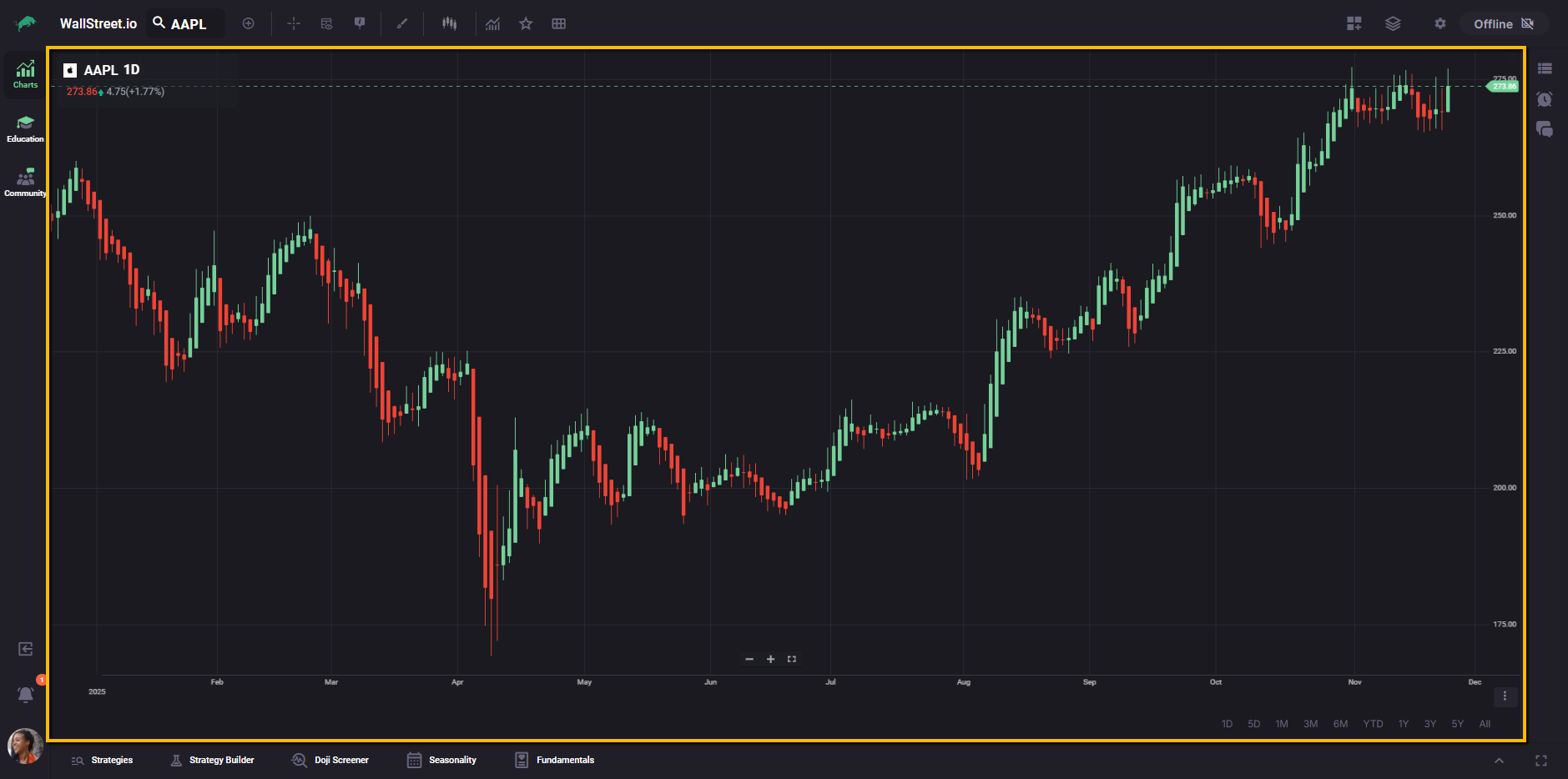Toggle fullscreen mode in bottom right corner

(1541, 761)
